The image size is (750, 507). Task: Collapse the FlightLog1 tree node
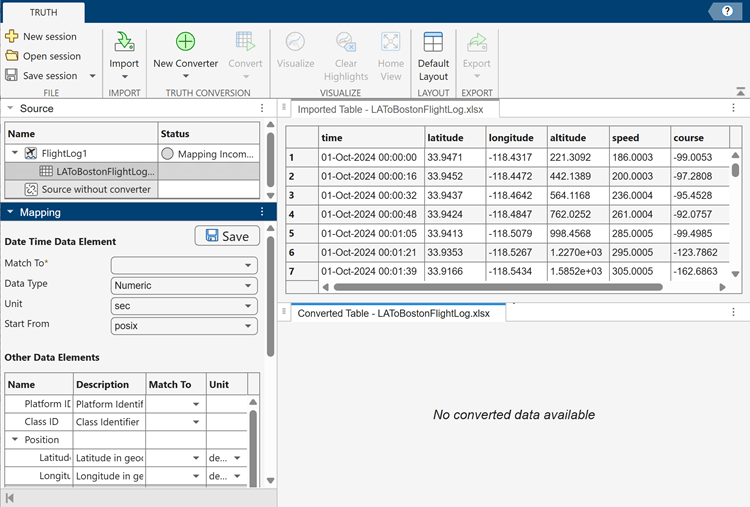(15, 153)
